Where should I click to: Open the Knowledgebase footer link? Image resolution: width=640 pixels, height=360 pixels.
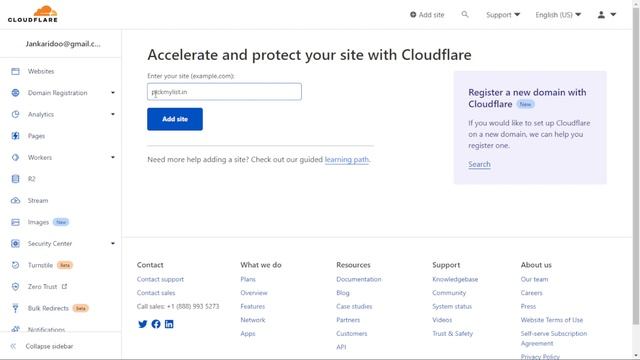(x=455, y=279)
